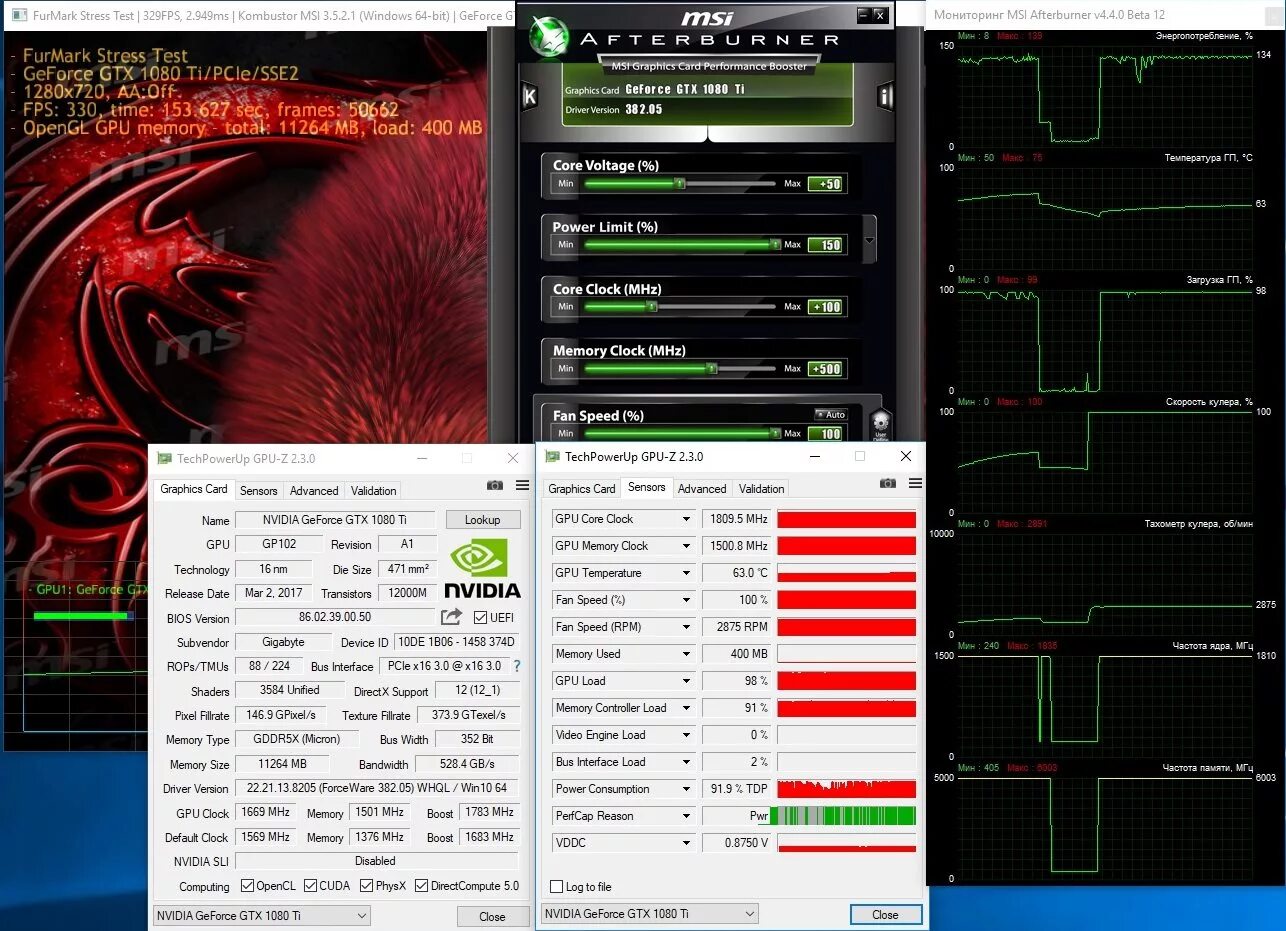The width and height of the screenshot is (1286, 931).
Task: Open the VDDC sensor dropdown
Action: 686,843
